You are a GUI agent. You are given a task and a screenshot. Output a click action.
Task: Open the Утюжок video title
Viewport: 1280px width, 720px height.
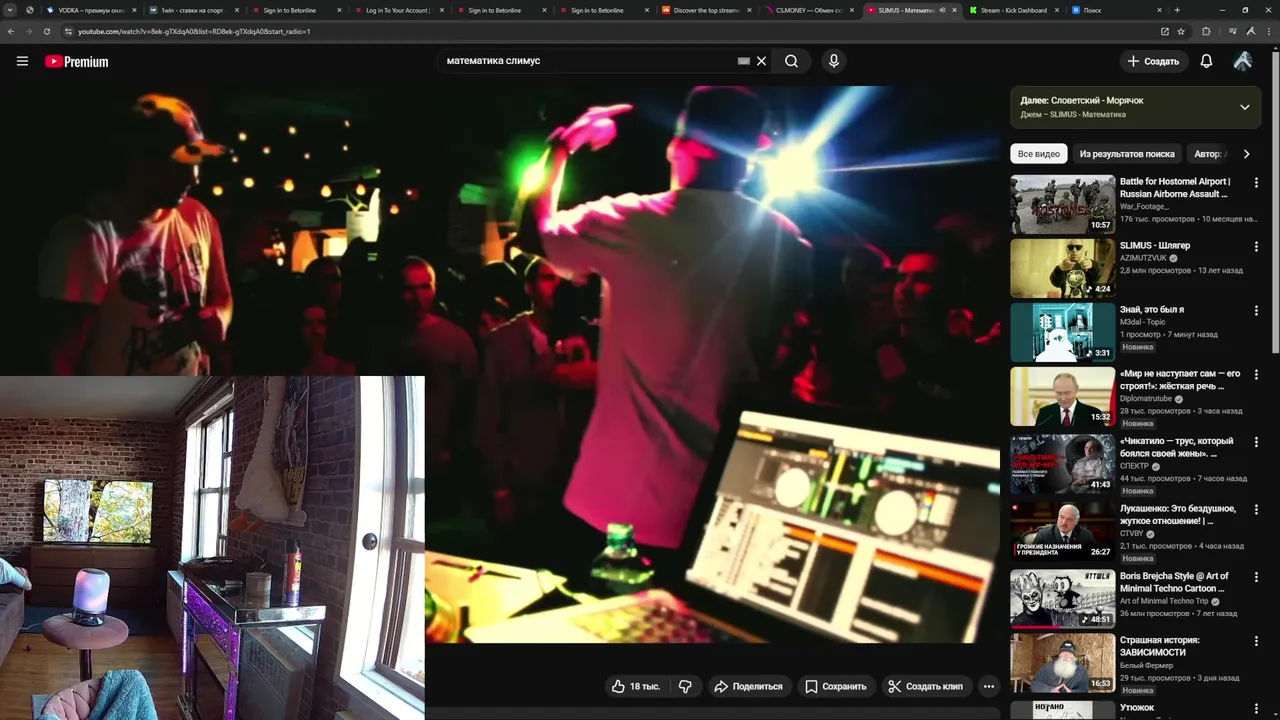pos(1137,707)
